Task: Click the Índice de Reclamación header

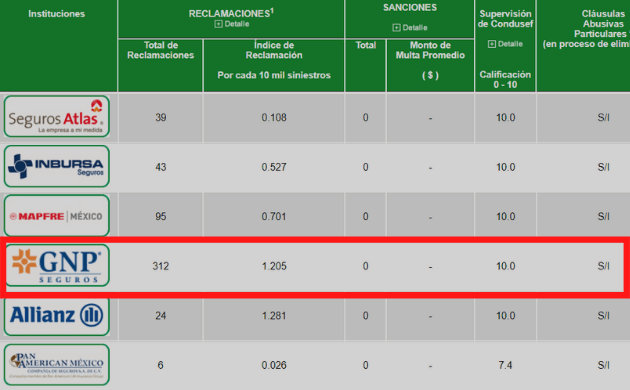Action: pos(274,50)
